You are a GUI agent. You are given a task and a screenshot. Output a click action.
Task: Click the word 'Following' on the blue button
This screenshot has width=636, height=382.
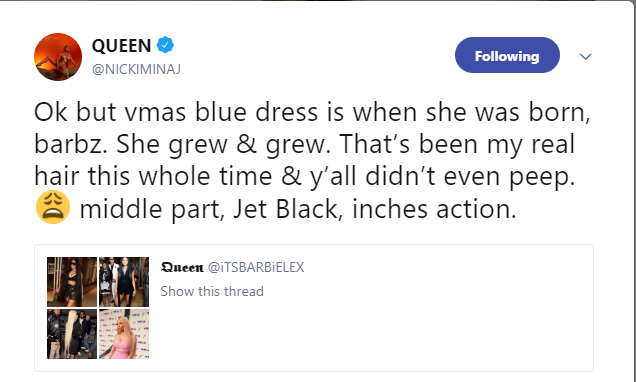507,56
